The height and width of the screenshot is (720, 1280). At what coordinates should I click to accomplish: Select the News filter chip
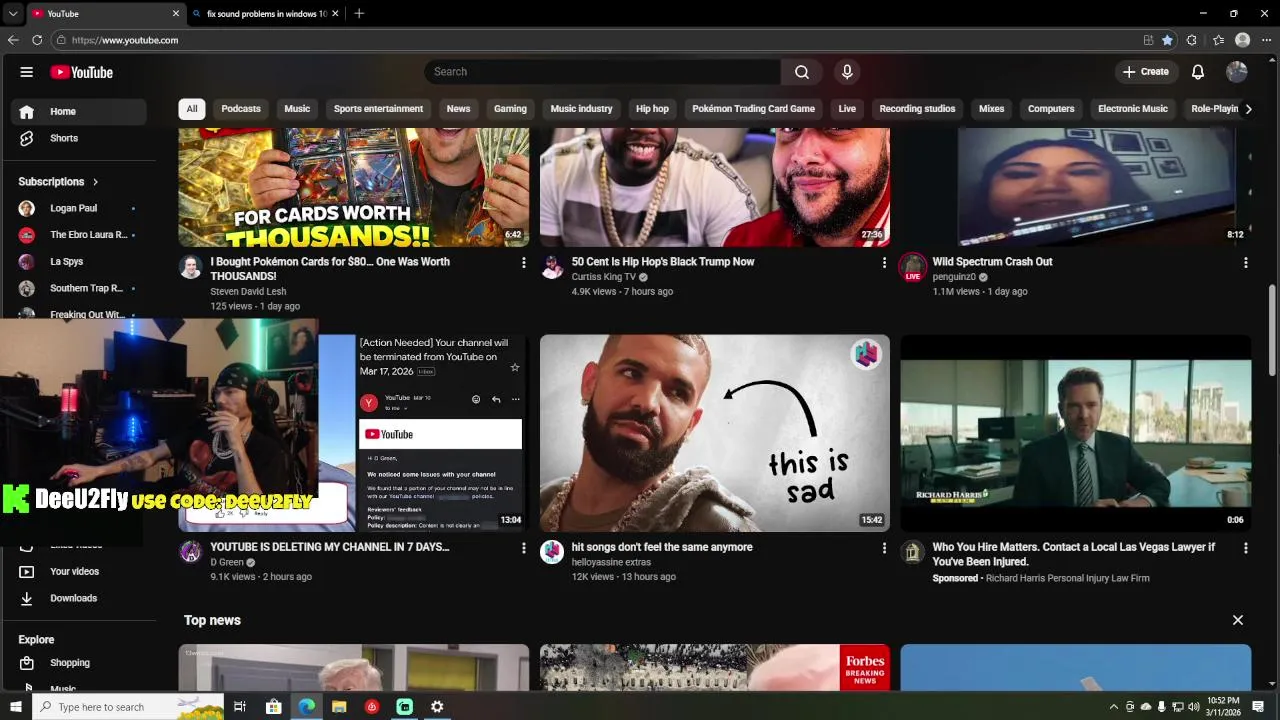[458, 109]
